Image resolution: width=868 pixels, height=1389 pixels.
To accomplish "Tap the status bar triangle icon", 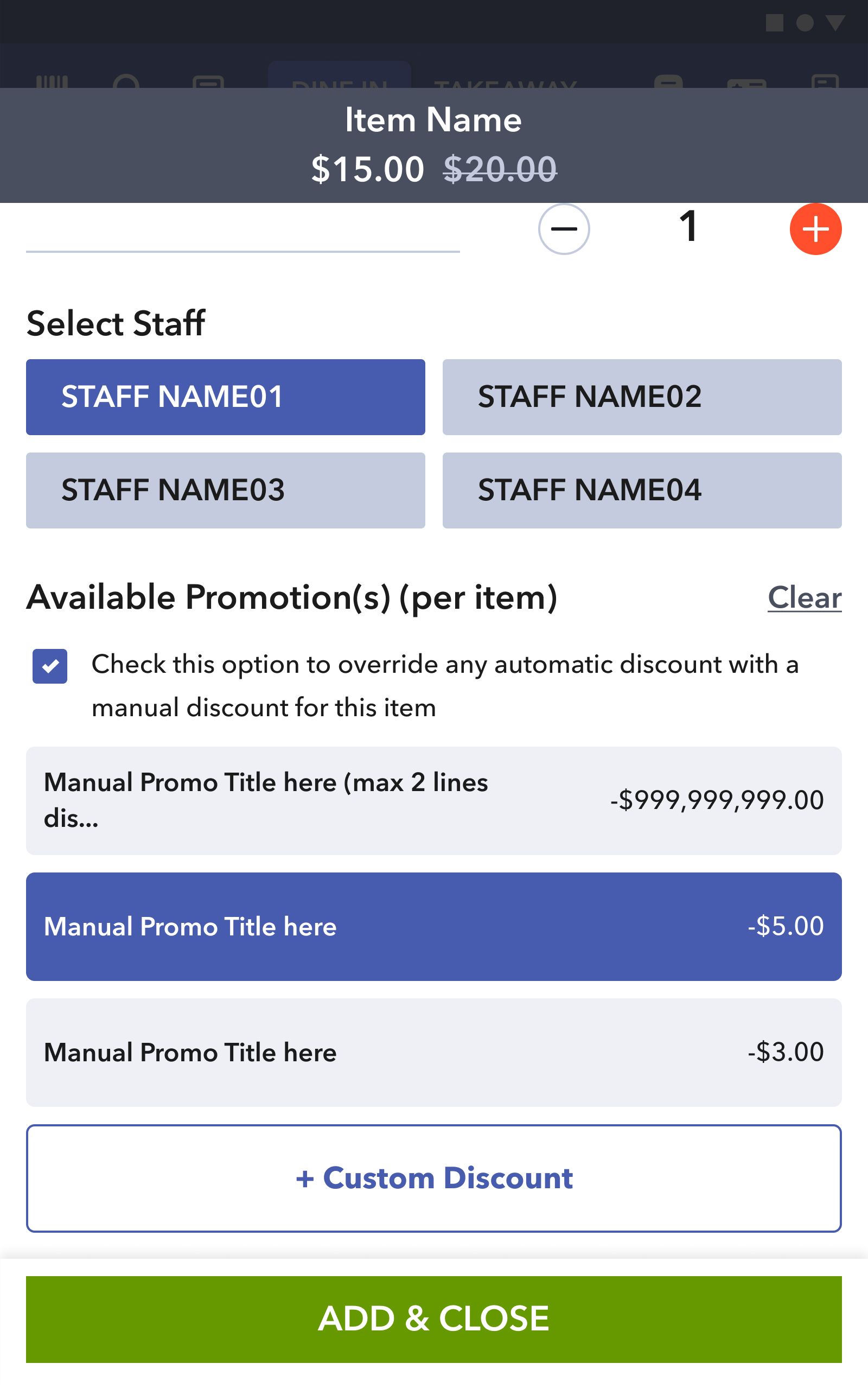I will [x=835, y=23].
